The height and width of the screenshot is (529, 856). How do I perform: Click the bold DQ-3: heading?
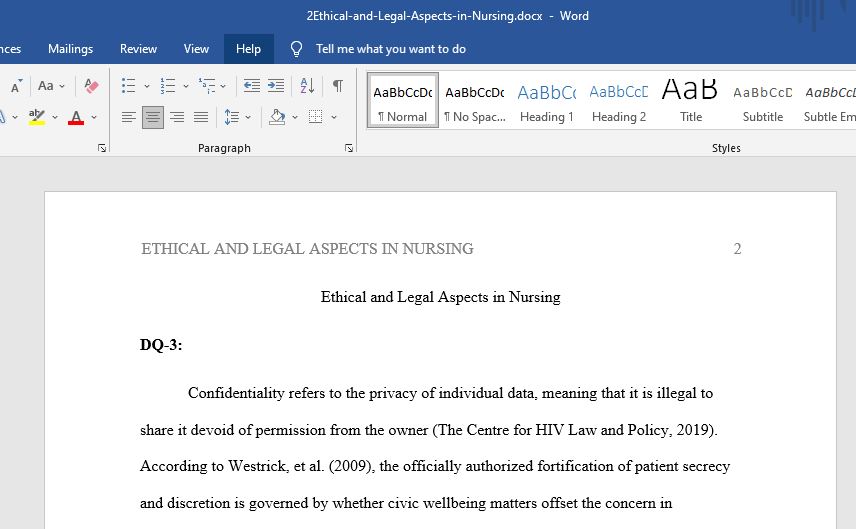point(161,345)
